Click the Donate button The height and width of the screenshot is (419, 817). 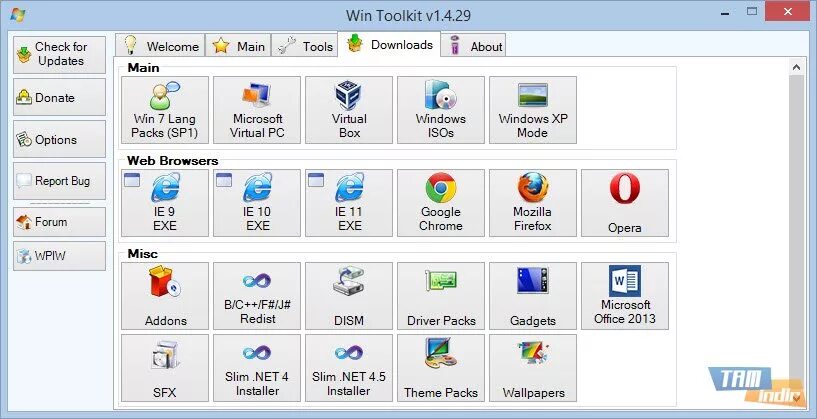click(x=59, y=97)
